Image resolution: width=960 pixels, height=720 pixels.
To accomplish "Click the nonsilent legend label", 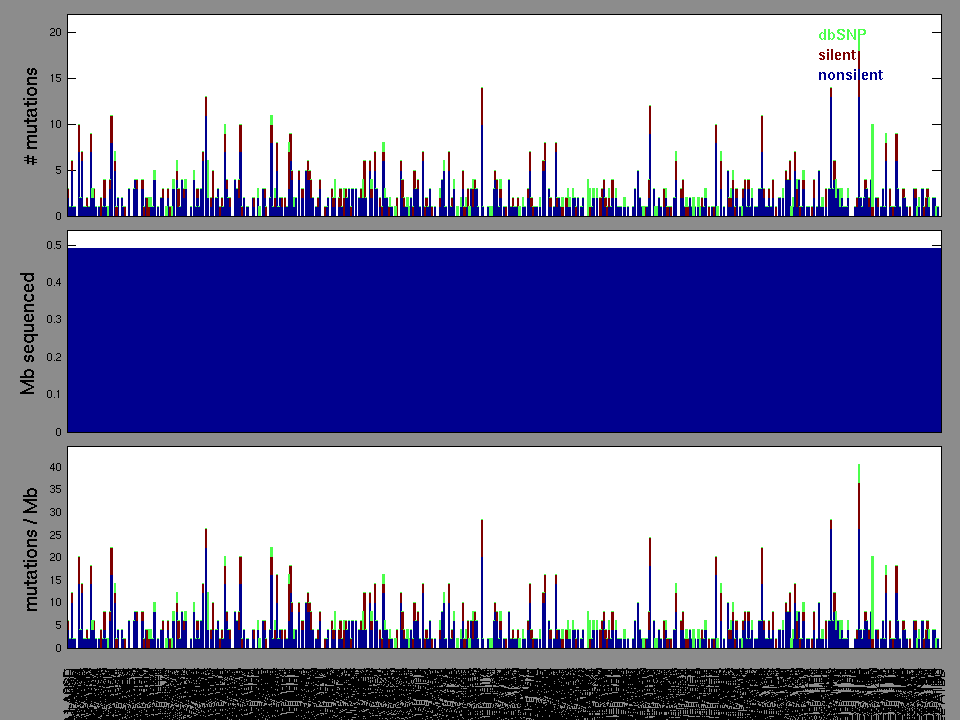I will (x=849, y=75).
